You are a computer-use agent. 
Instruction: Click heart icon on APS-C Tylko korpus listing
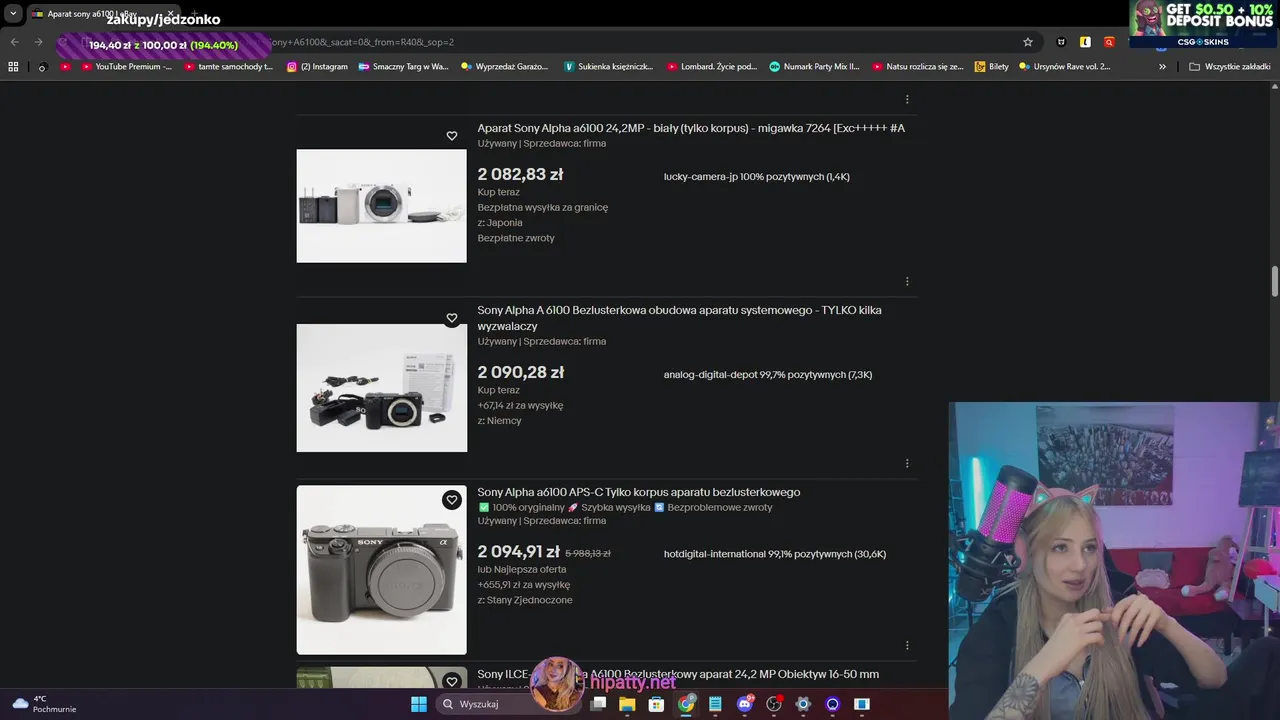tap(452, 500)
